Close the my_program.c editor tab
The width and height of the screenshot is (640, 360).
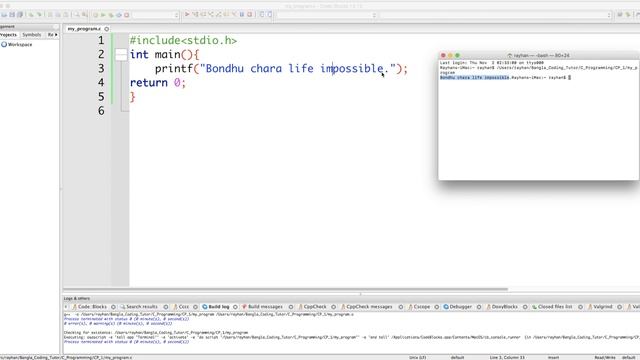pyautogui.click(x=107, y=29)
